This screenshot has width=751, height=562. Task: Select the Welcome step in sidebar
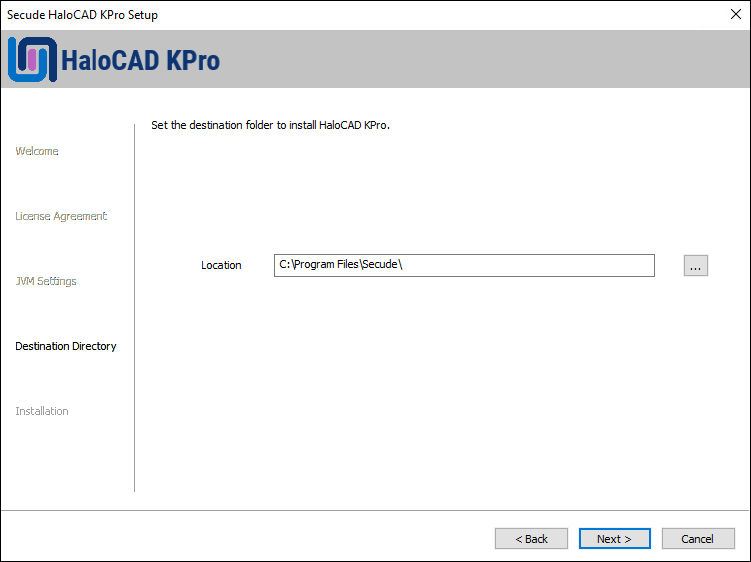tap(37, 151)
